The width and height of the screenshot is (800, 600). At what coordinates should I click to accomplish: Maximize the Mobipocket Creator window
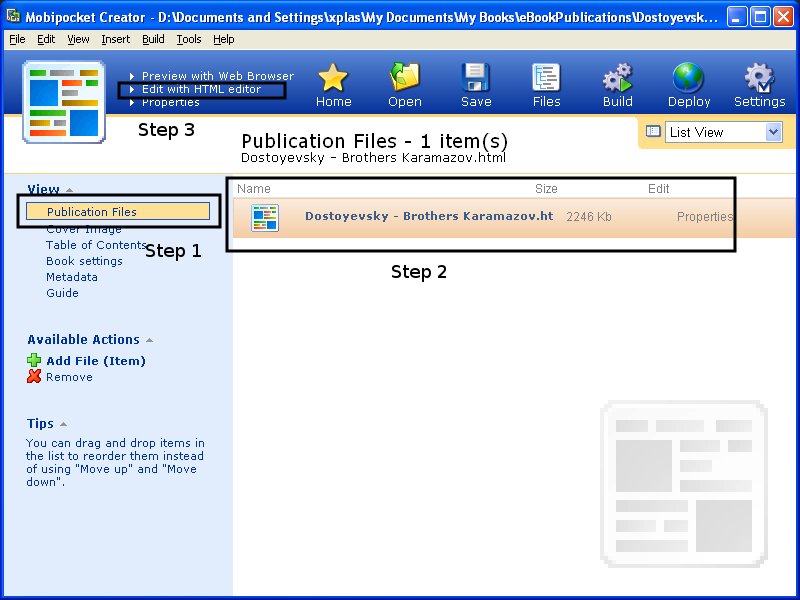click(760, 17)
